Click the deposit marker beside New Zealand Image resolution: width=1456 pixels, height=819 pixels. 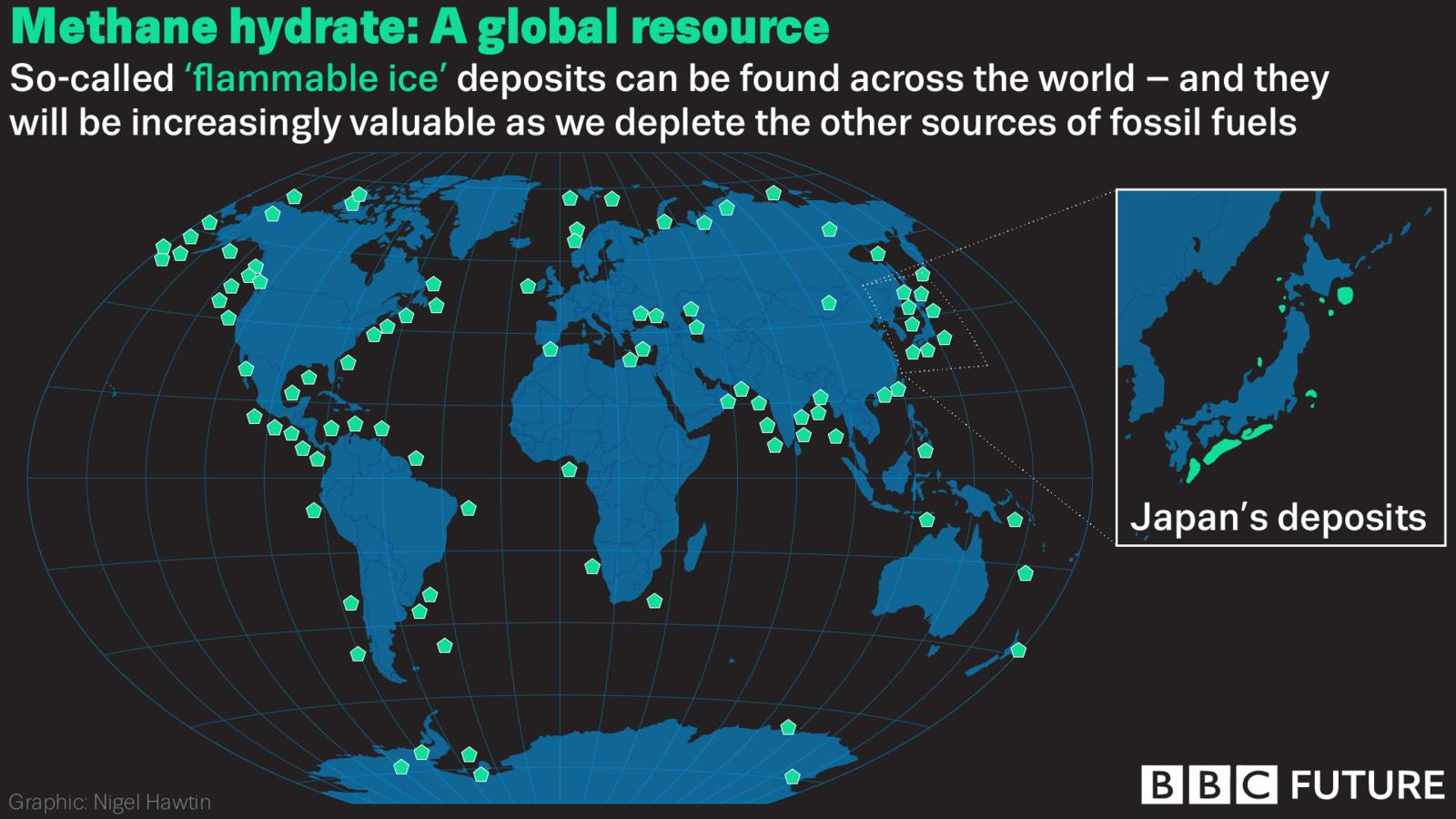click(x=1018, y=651)
